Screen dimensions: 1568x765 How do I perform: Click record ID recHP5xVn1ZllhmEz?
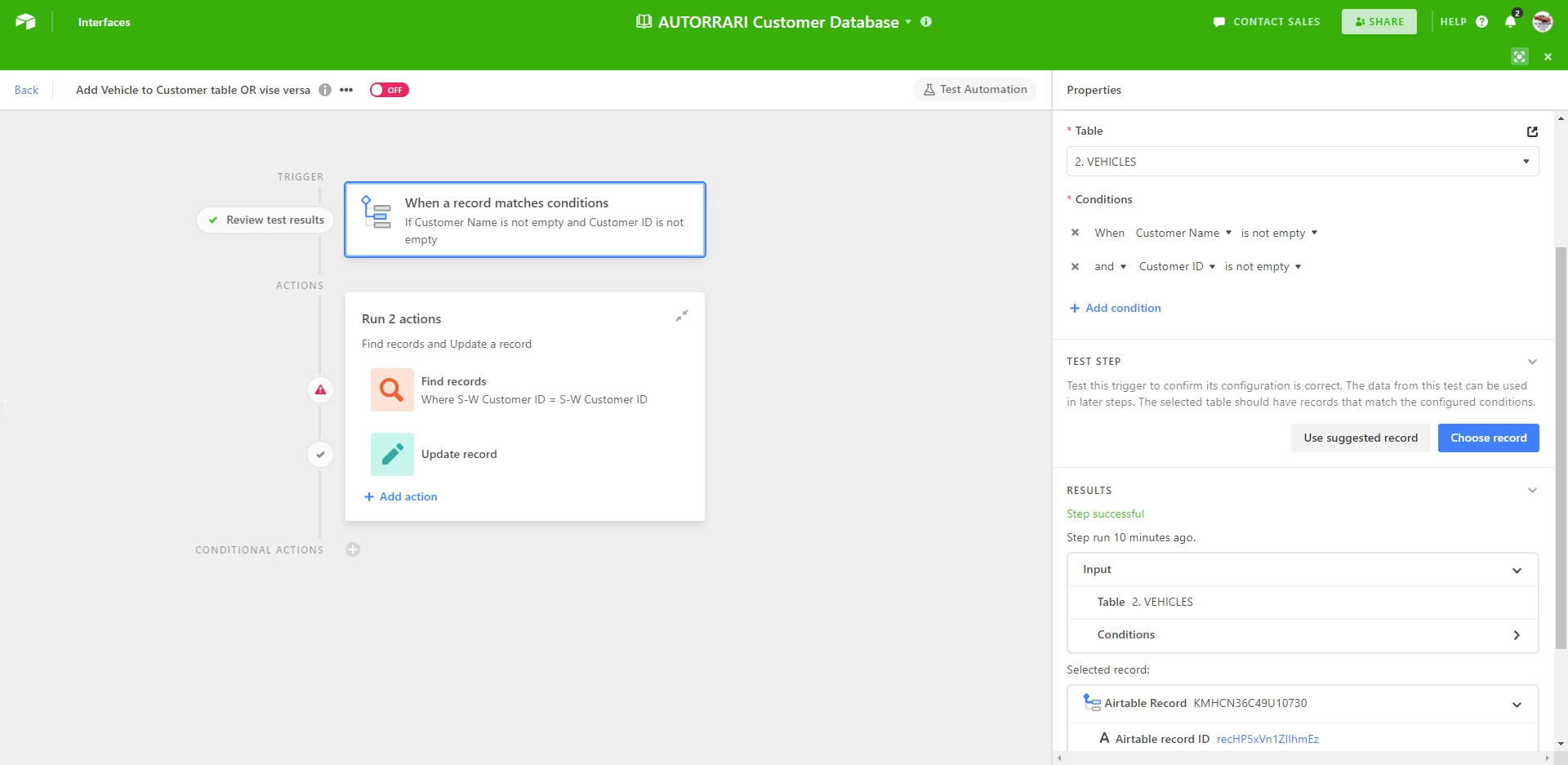click(x=1267, y=739)
